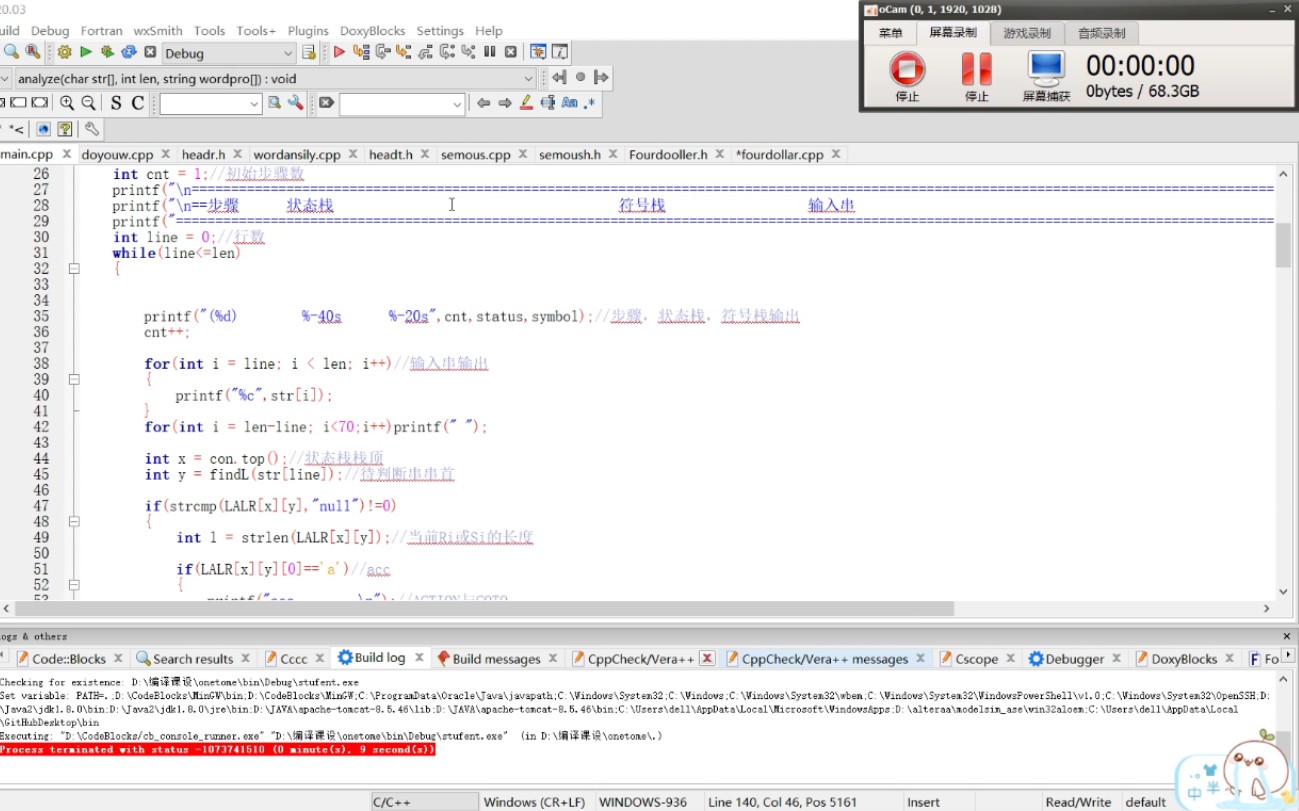The width and height of the screenshot is (1299, 811).
Task: Click the Zoom out magnifier icon
Action: click(88, 103)
